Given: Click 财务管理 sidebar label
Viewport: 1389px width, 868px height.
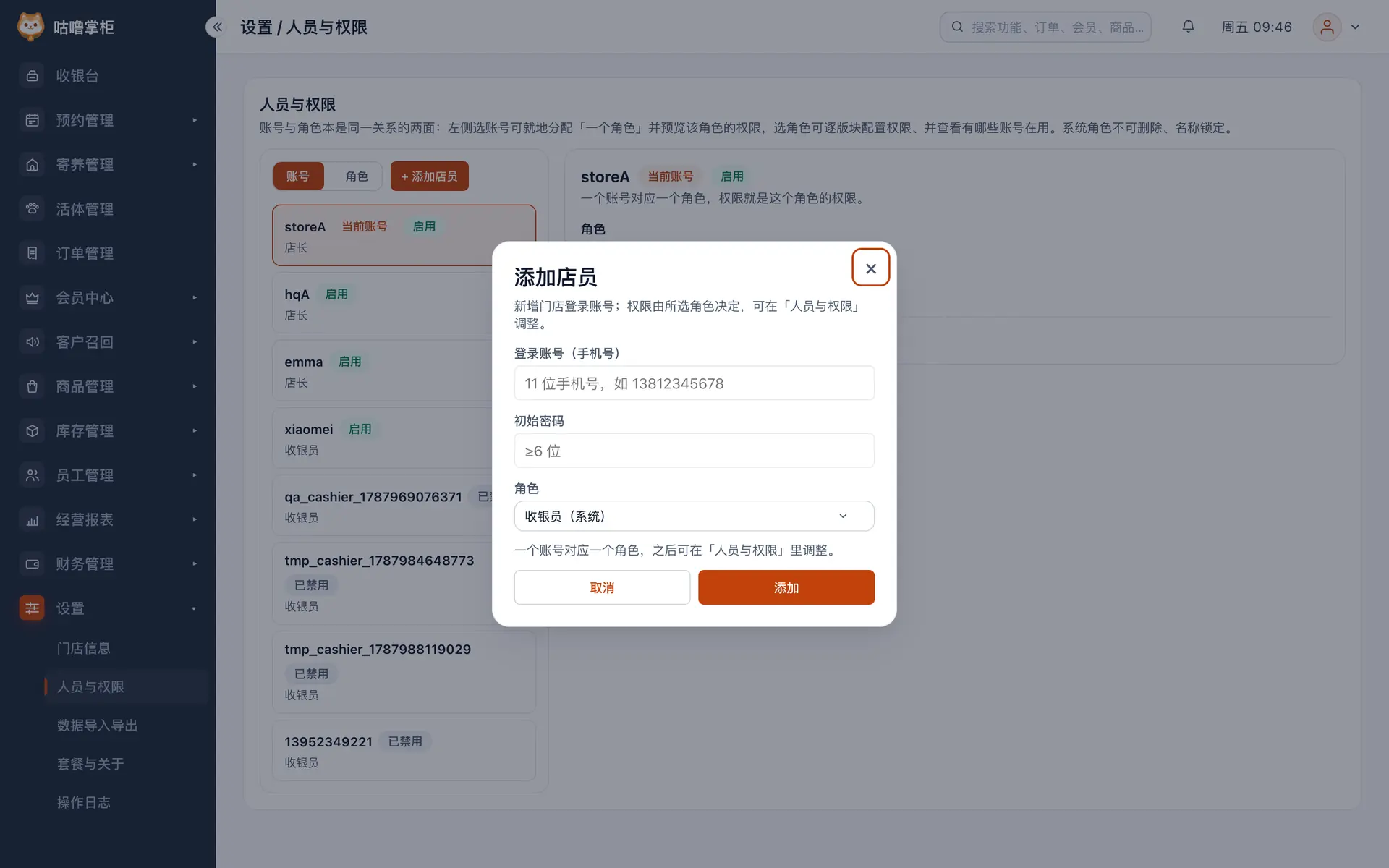Looking at the screenshot, I should click(x=85, y=564).
